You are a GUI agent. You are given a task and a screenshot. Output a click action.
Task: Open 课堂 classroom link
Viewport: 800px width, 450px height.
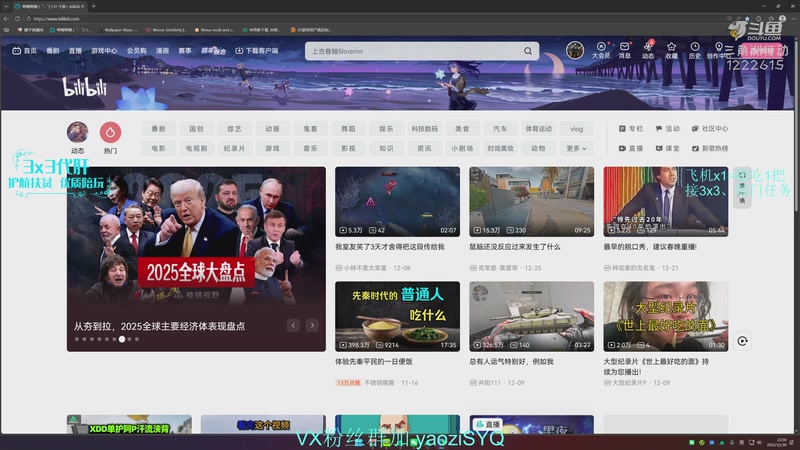coord(667,148)
